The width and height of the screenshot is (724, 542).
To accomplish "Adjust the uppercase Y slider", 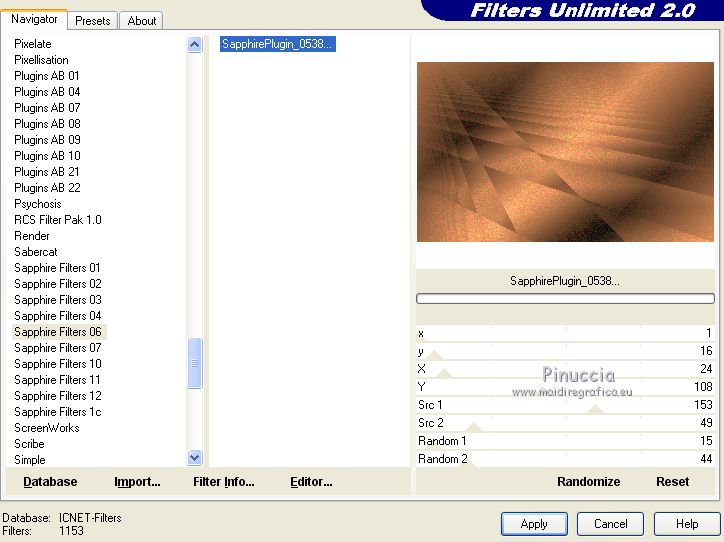I will click(x=565, y=387).
